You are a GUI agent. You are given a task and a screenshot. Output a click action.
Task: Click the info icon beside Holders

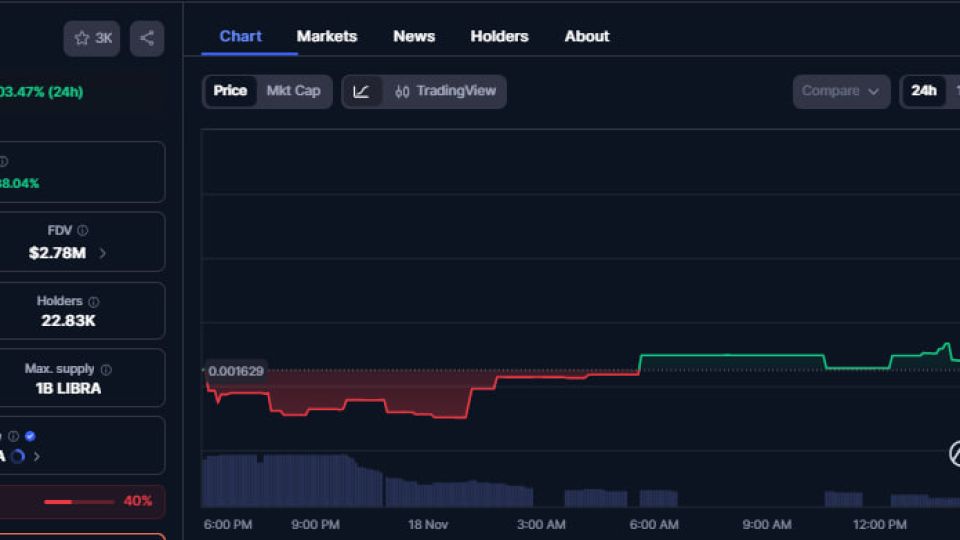(94, 302)
